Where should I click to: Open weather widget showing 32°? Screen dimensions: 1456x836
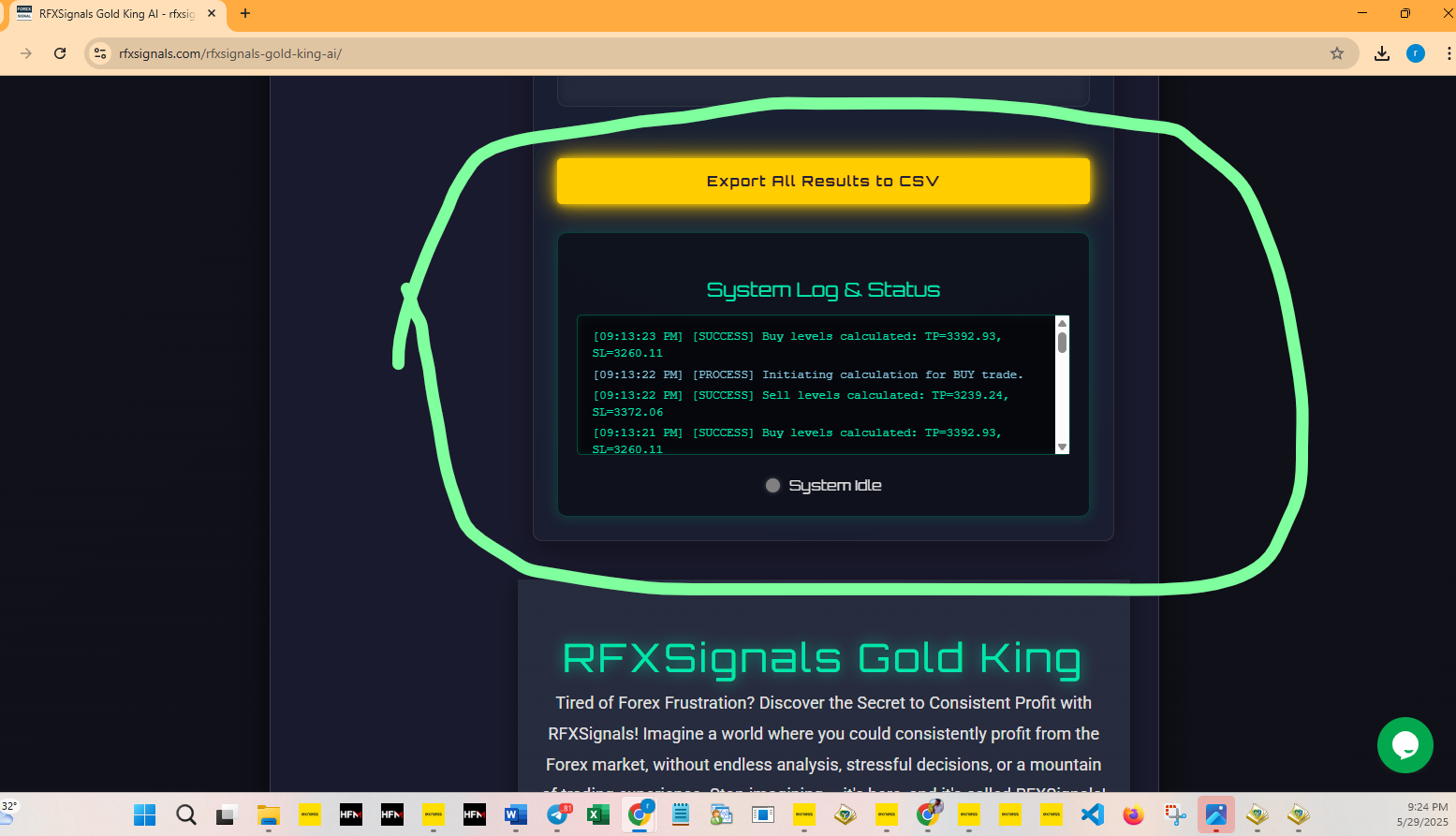(x=10, y=812)
